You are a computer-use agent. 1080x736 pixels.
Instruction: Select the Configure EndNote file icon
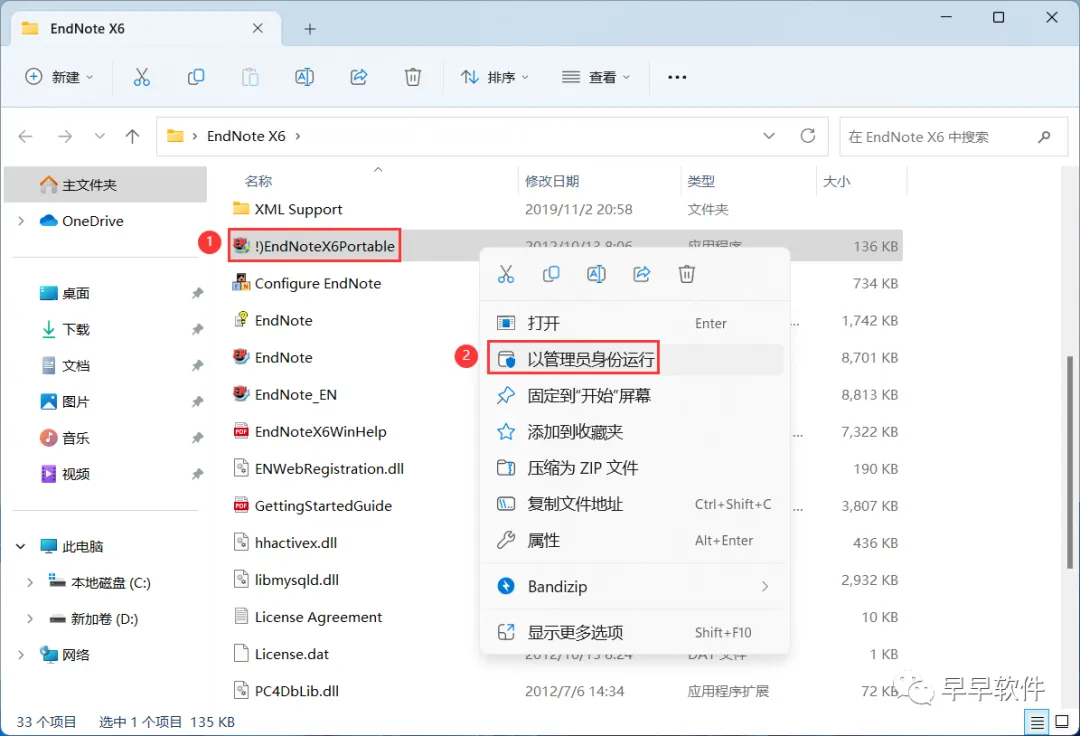coord(241,283)
